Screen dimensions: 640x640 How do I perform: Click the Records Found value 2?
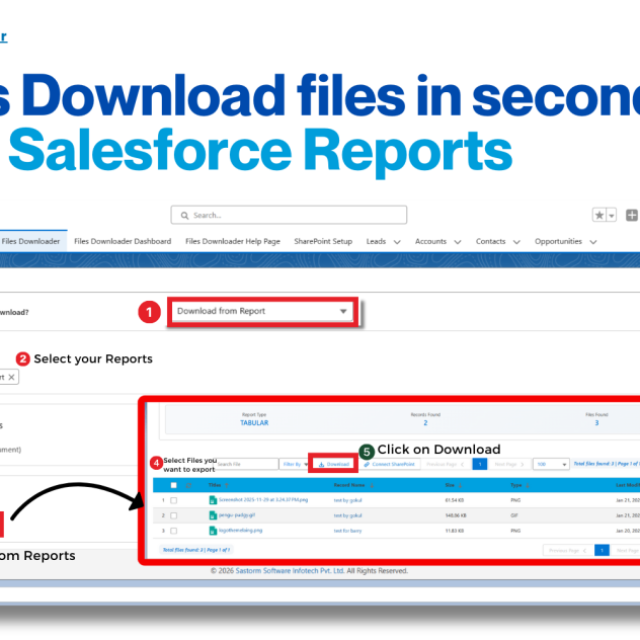425,423
